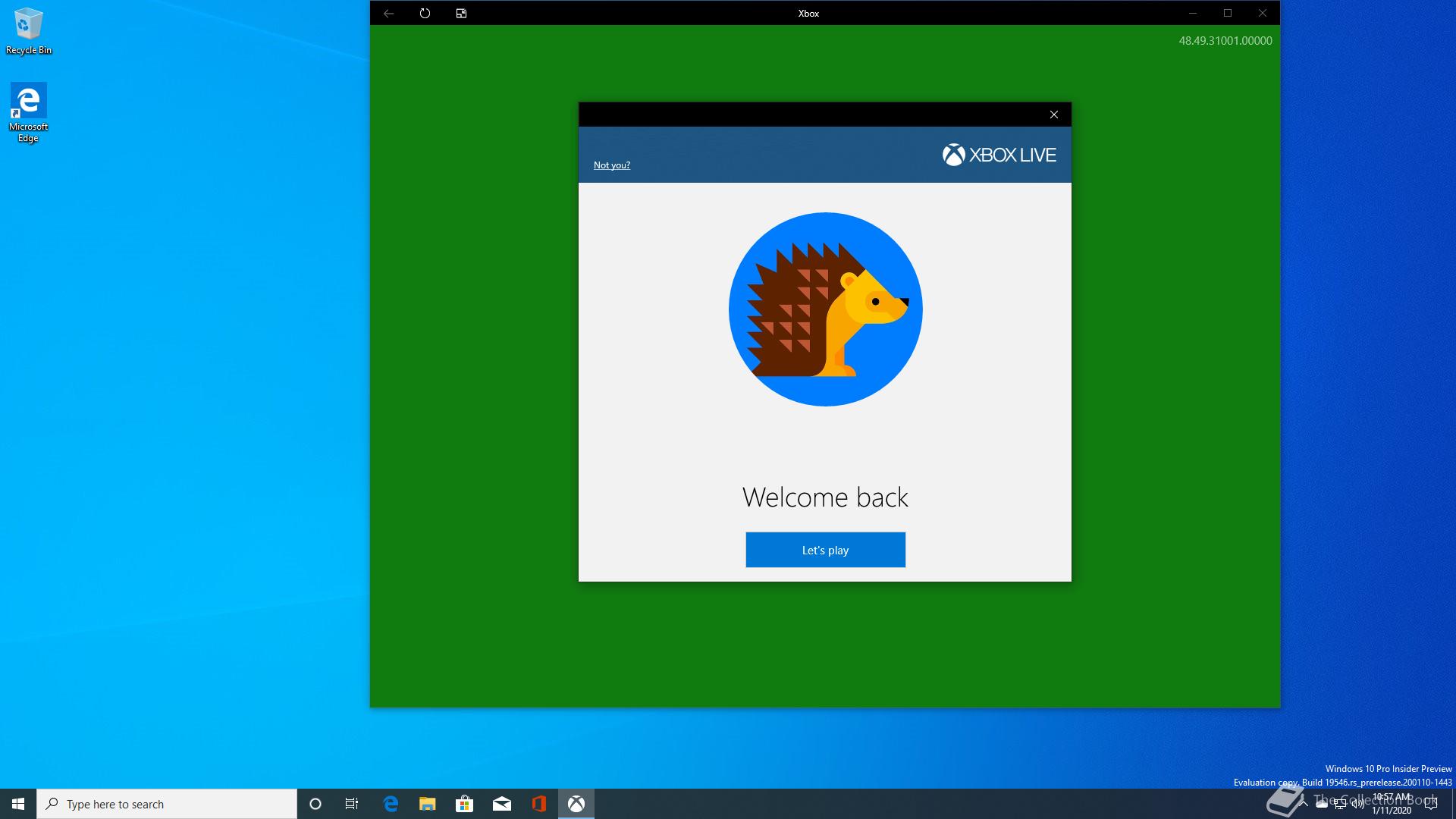Screen dimensions: 1456x819
Task: Click the 'Not you?' link
Action: pyautogui.click(x=611, y=165)
